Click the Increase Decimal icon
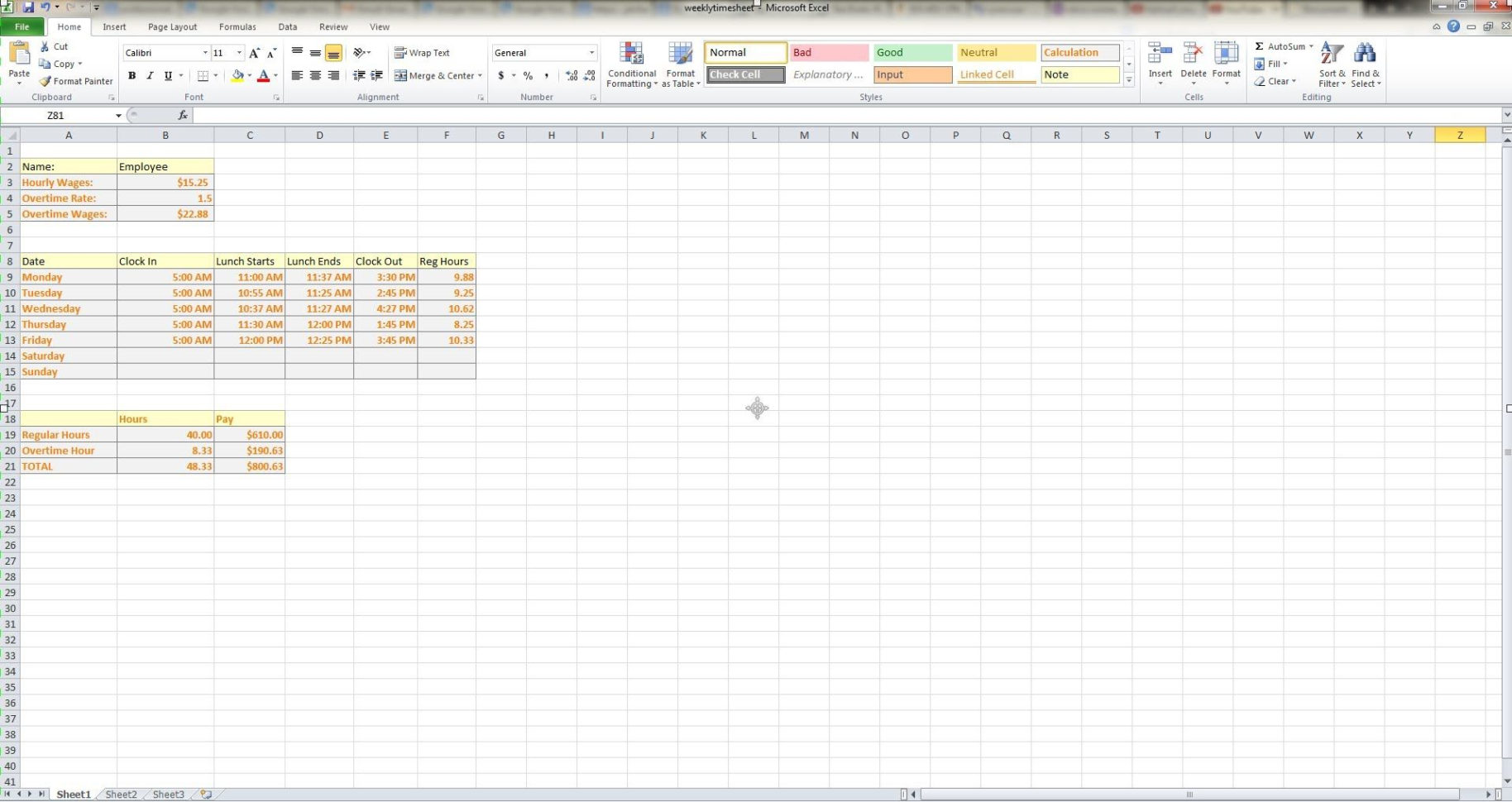The height and width of the screenshot is (802, 1512). tap(571, 75)
